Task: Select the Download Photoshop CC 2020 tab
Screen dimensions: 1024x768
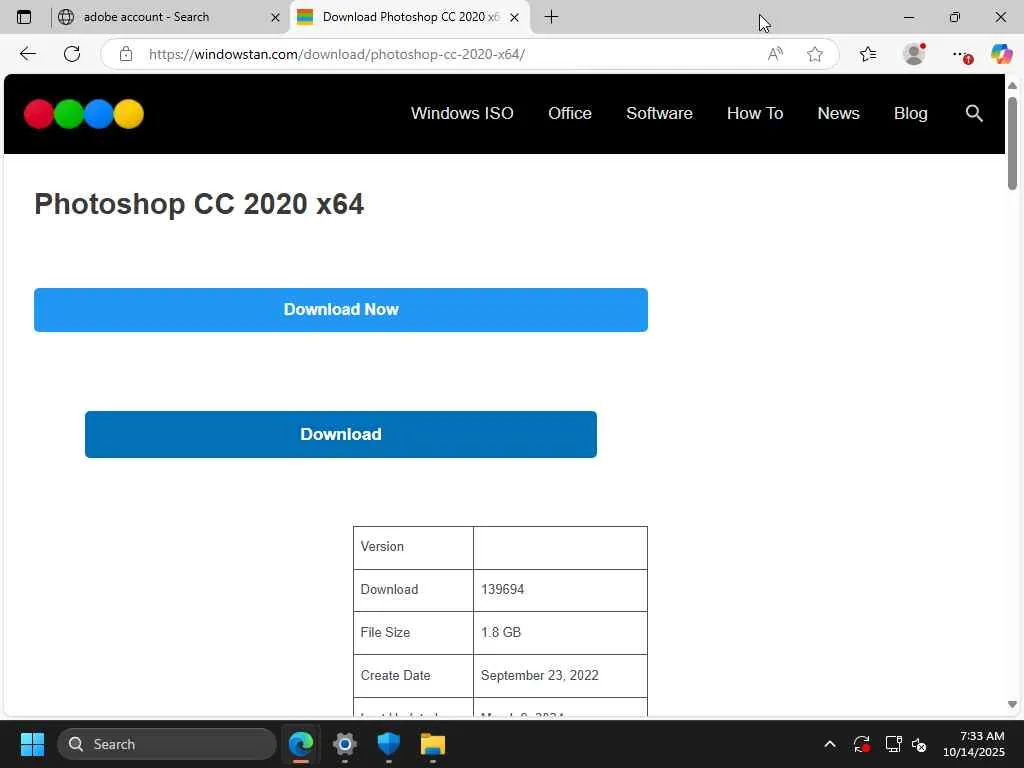Action: 411,17
